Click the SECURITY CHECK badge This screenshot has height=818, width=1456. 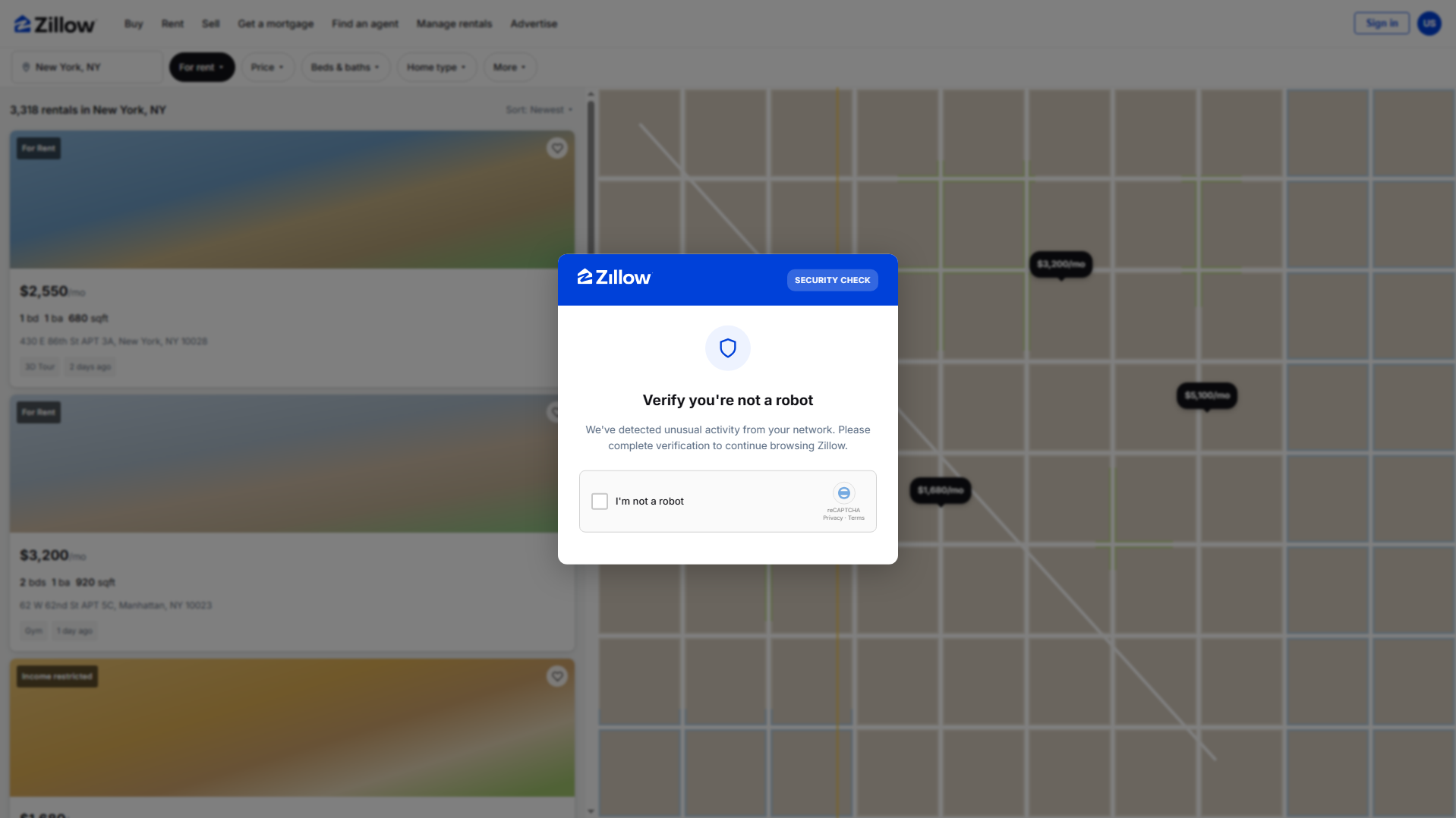(833, 280)
